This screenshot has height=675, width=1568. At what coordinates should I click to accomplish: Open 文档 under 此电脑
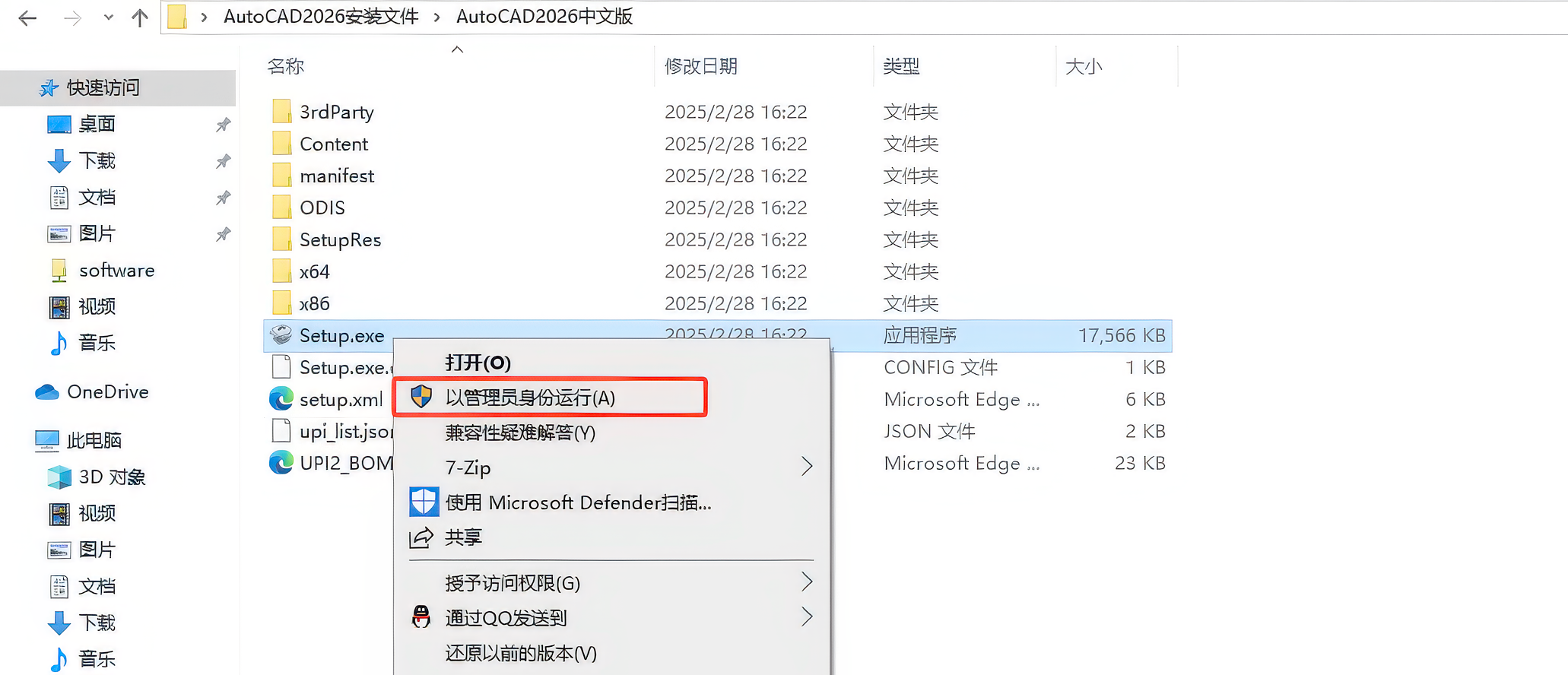pos(97,586)
